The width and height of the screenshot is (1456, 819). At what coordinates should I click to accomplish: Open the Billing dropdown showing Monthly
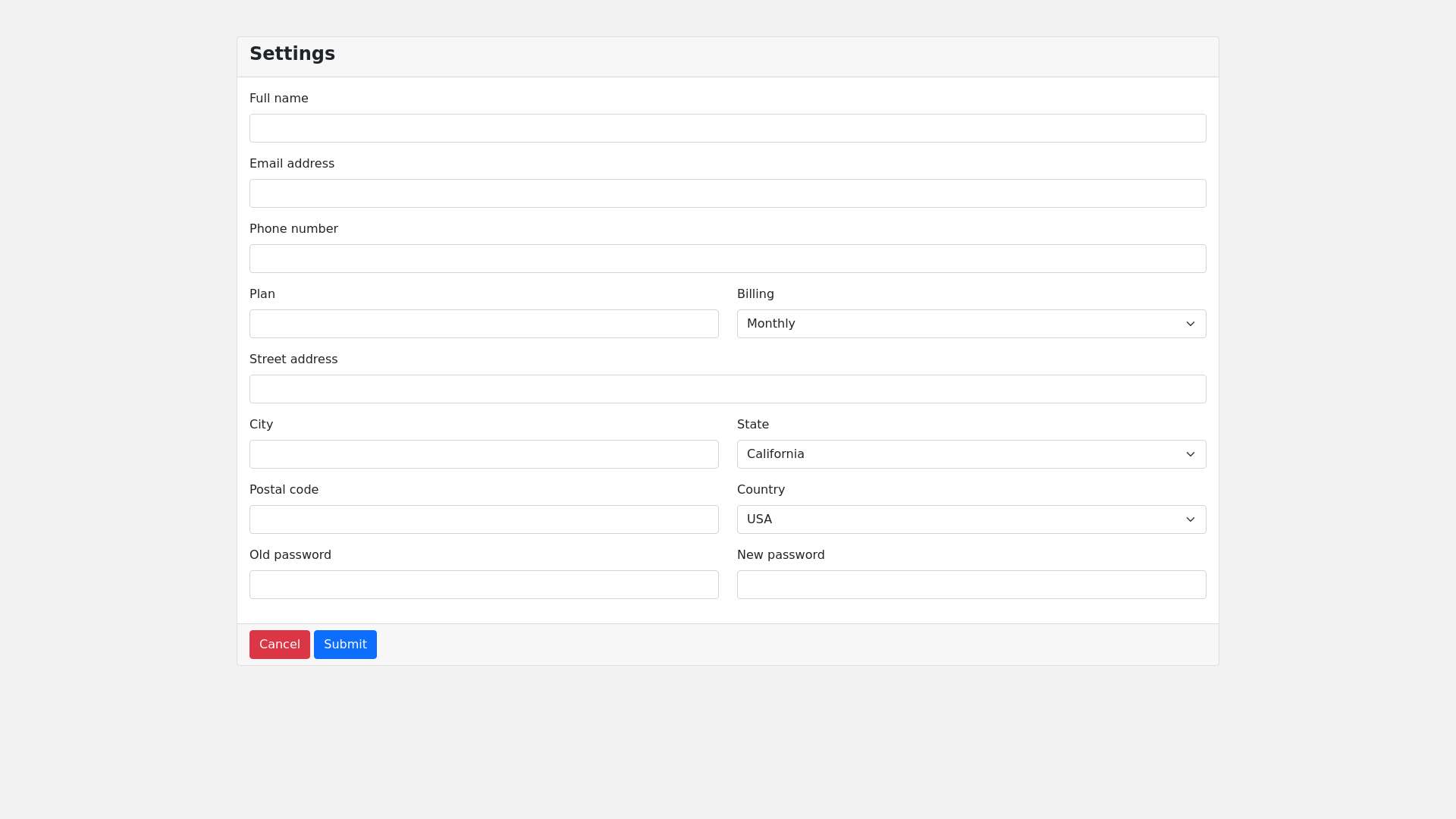(x=971, y=323)
